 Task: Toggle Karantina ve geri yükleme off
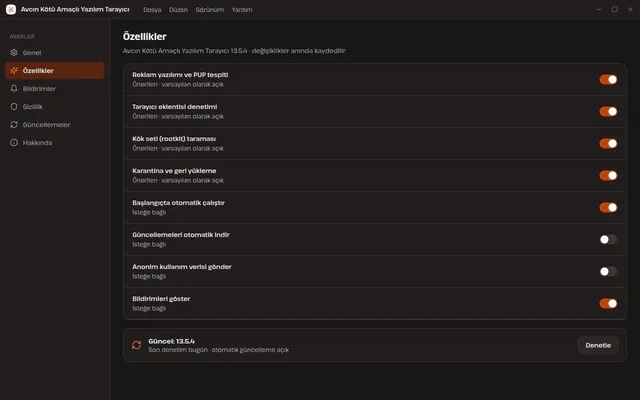pyautogui.click(x=608, y=176)
